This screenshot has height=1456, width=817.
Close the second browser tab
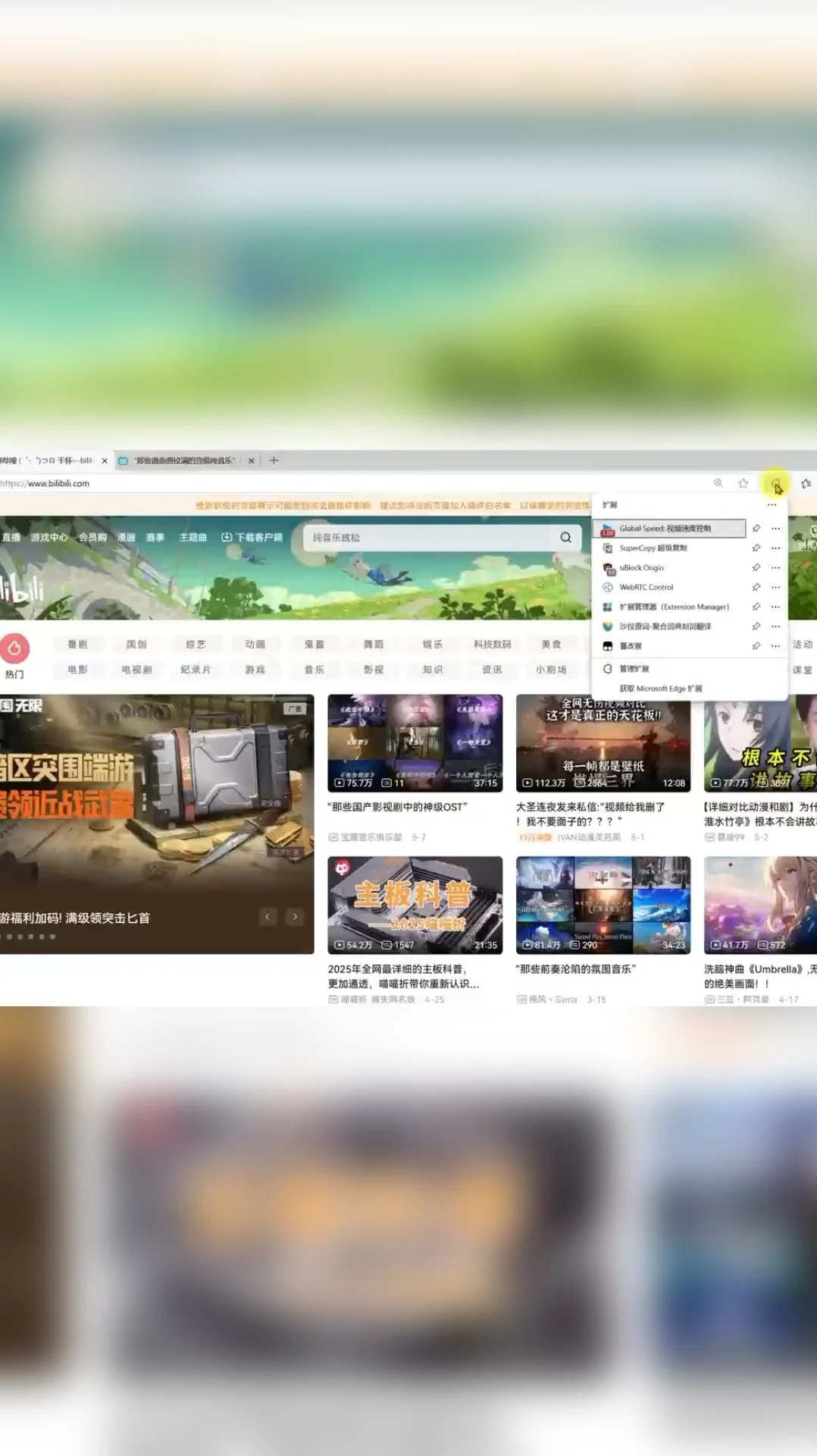pos(251,460)
